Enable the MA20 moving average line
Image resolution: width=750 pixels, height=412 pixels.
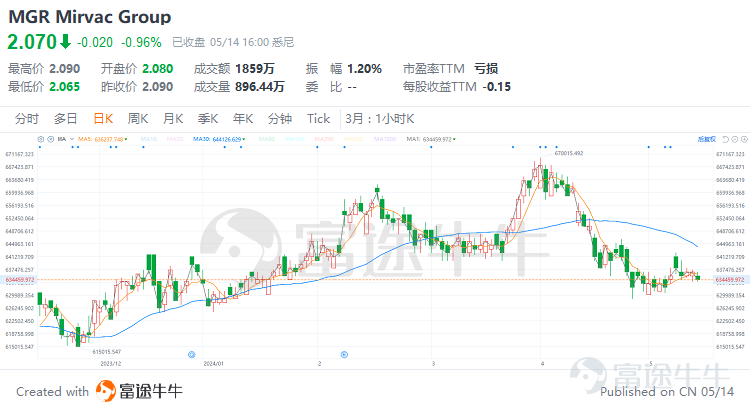(x=175, y=139)
